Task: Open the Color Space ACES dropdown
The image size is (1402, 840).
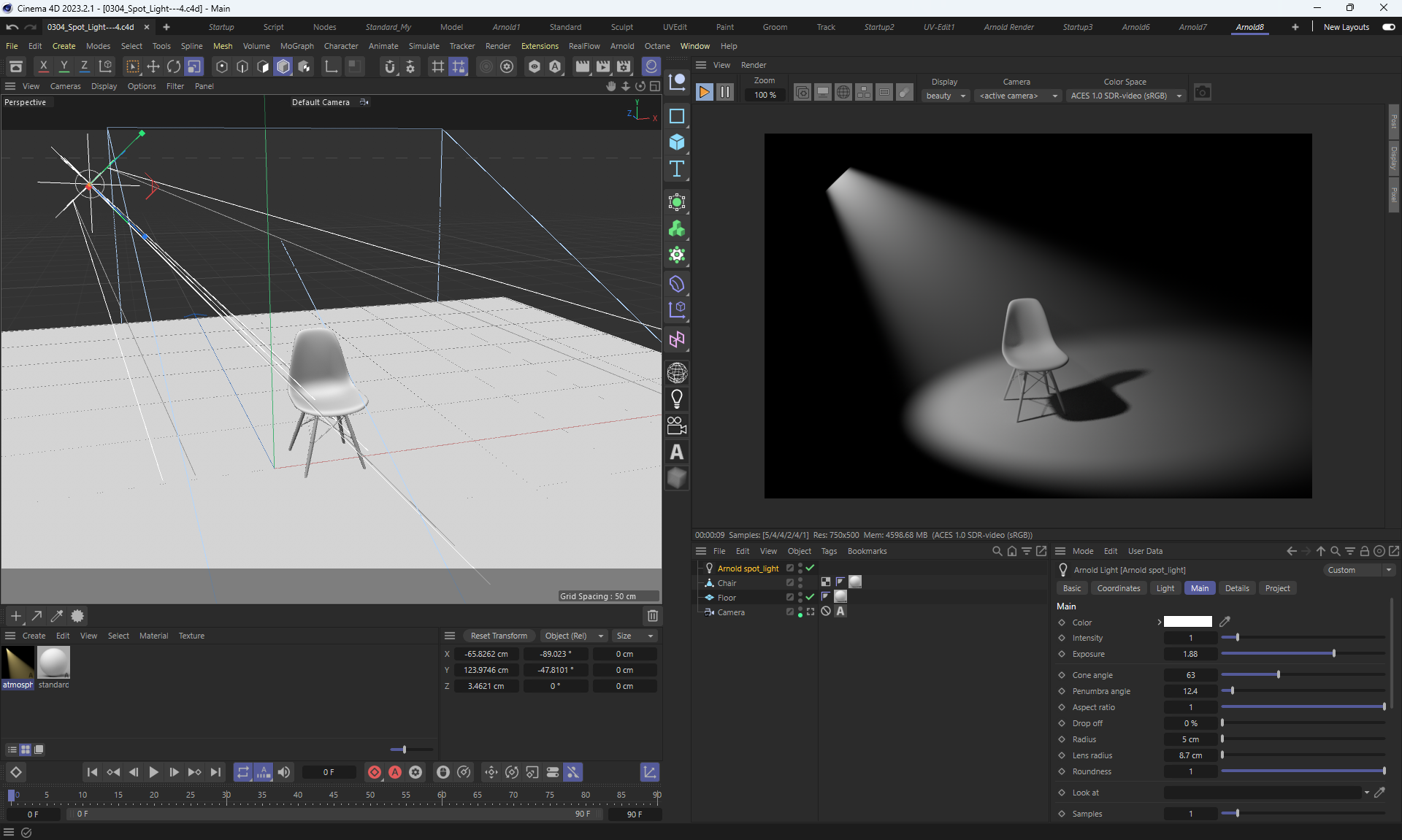Action: [x=1125, y=96]
